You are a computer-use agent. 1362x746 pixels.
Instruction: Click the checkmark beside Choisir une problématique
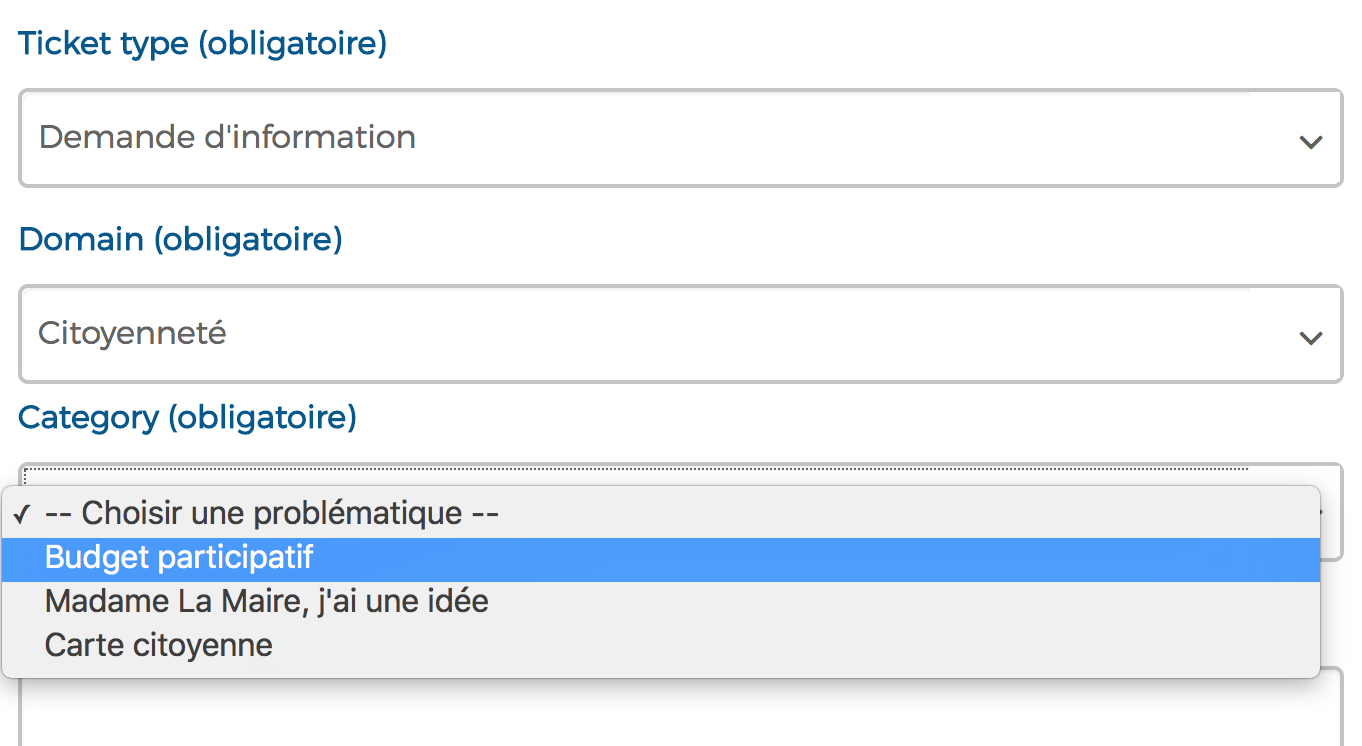point(21,515)
